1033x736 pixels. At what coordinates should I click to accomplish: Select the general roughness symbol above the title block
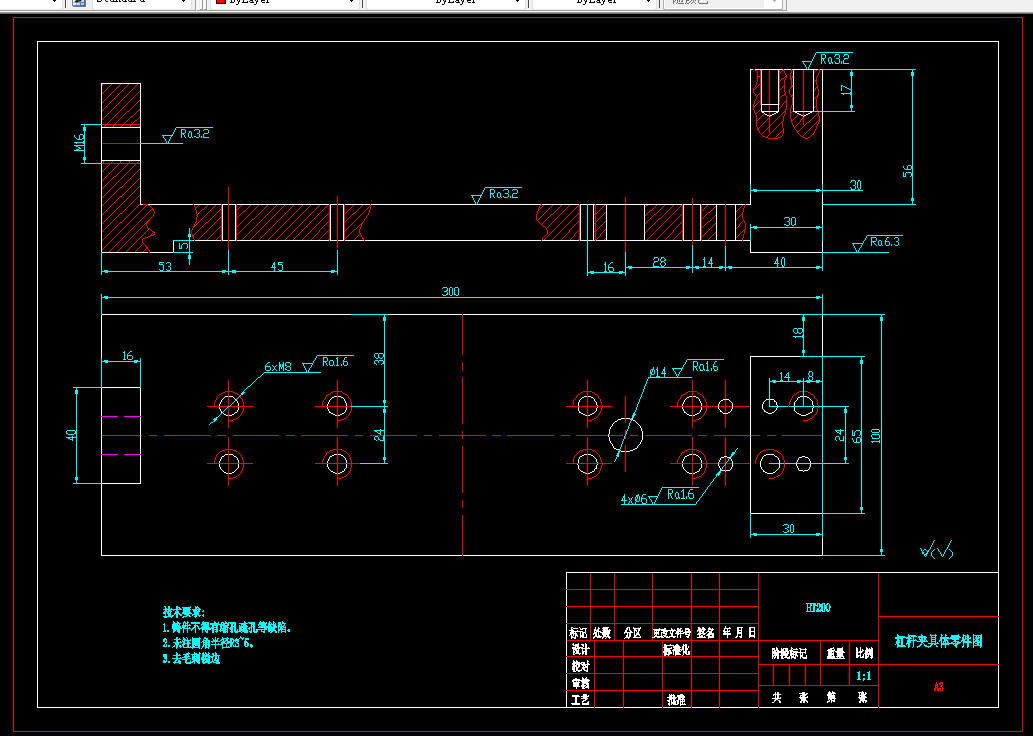936,550
